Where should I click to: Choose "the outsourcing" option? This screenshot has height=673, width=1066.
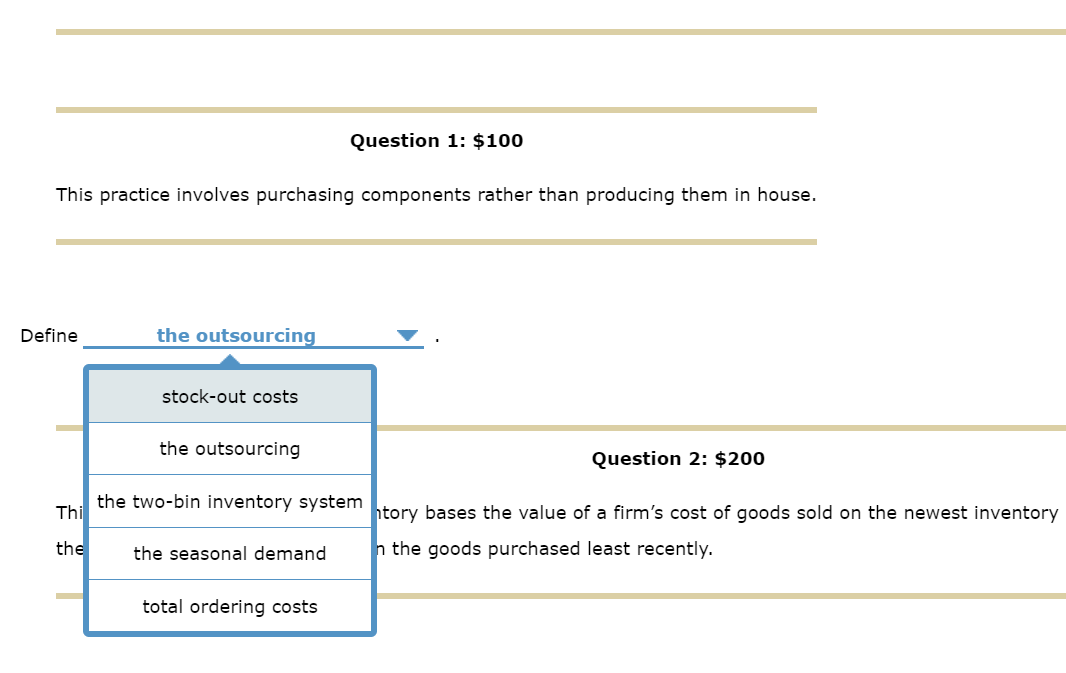click(x=229, y=448)
